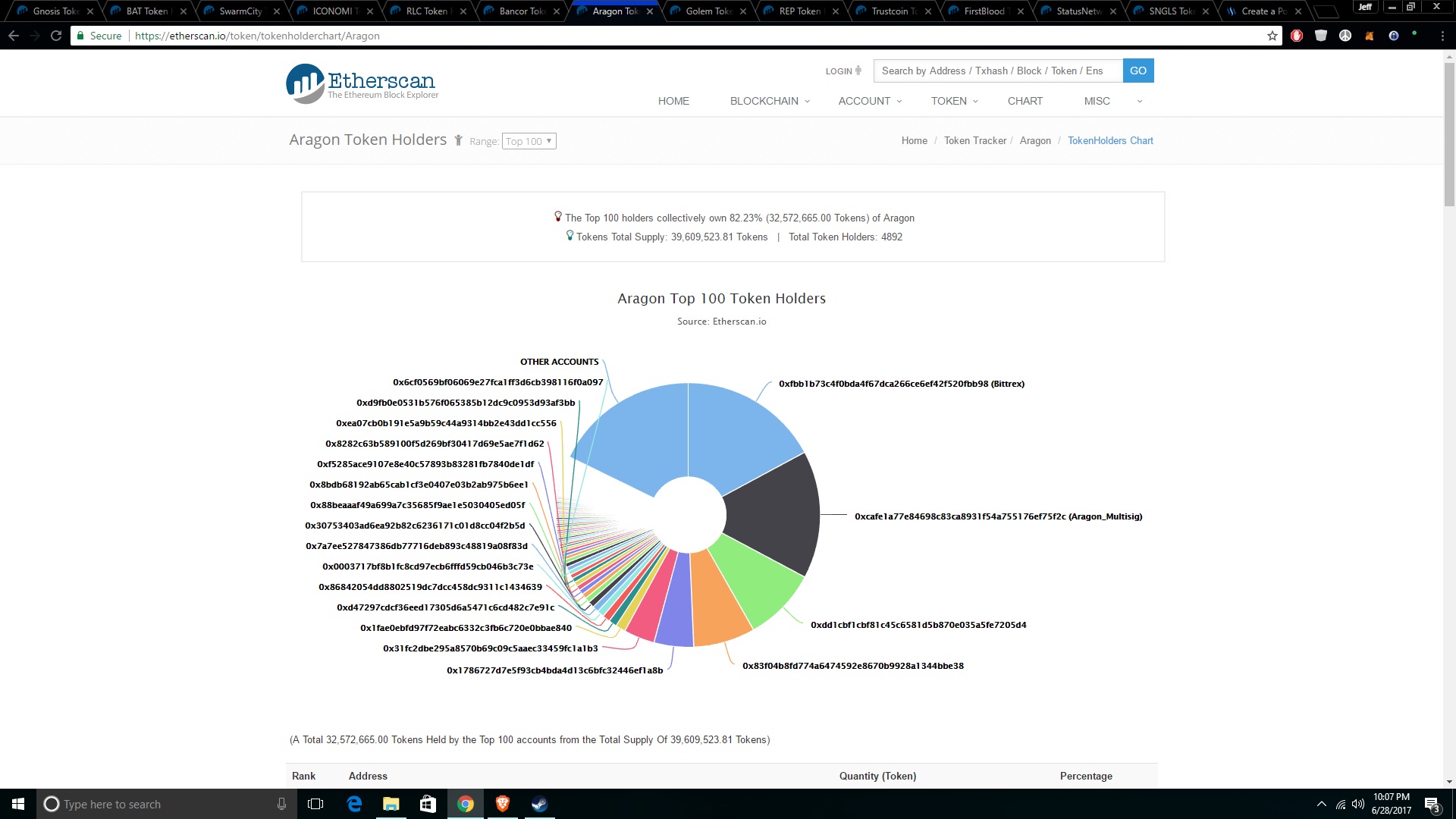Focus the Search by Address input field
The image size is (1456, 819).
coord(998,71)
